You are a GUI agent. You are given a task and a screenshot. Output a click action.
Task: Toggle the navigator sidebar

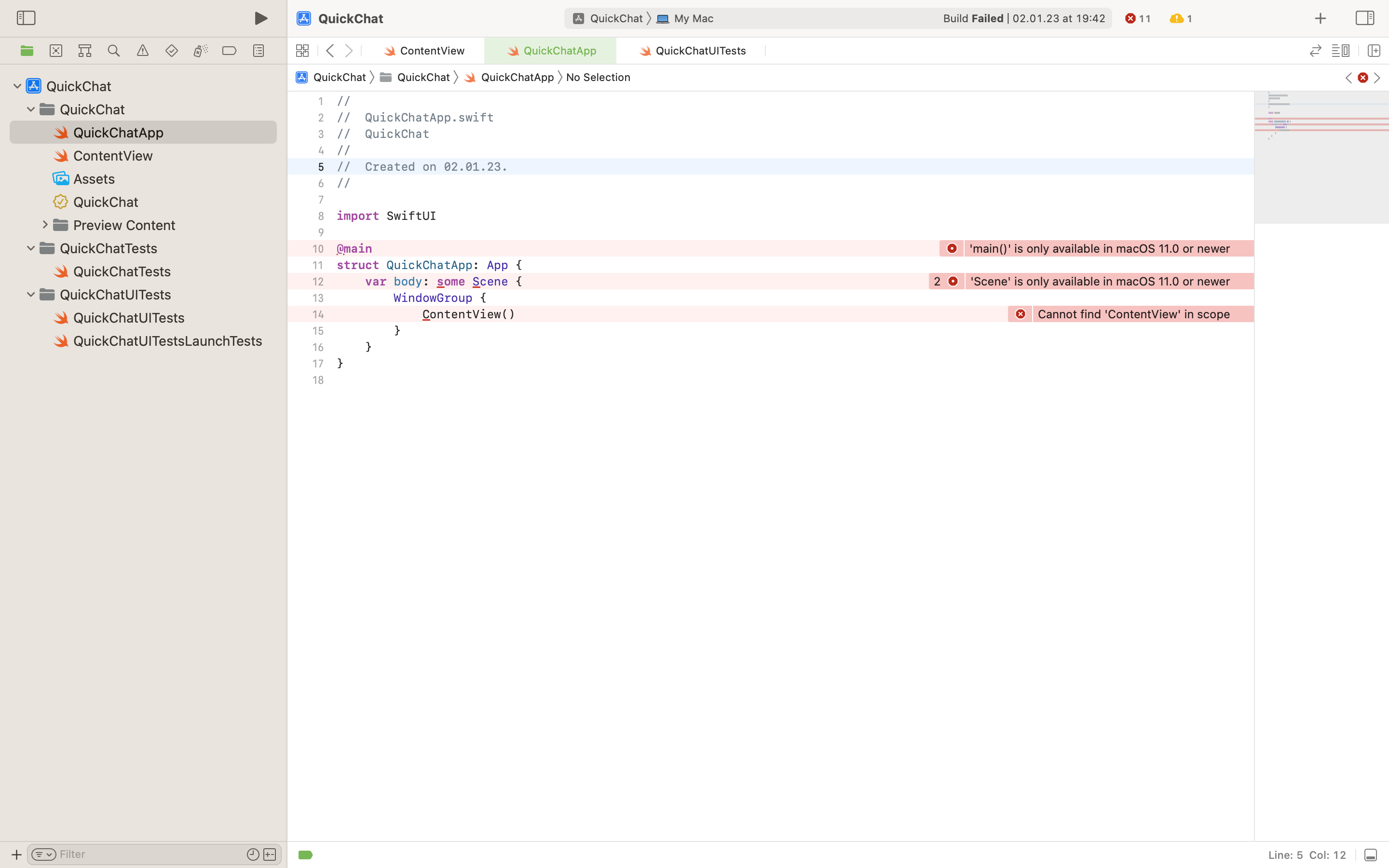point(26,18)
